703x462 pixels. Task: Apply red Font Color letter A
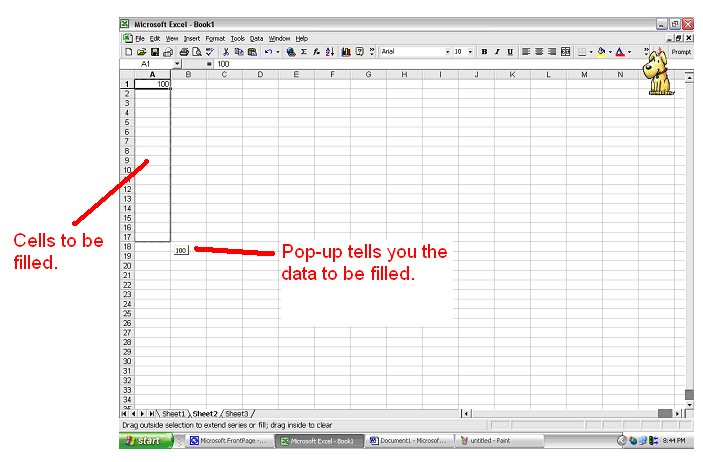[620, 52]
